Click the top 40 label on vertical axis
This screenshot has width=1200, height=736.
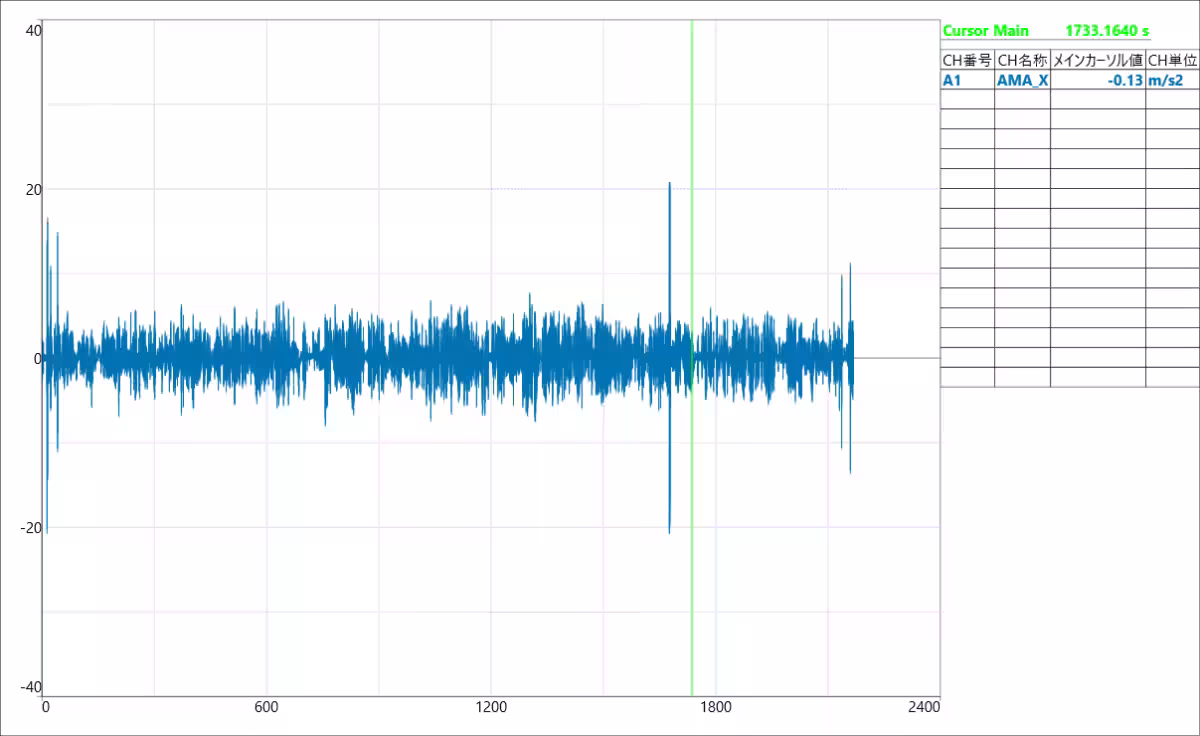(33, 31)
